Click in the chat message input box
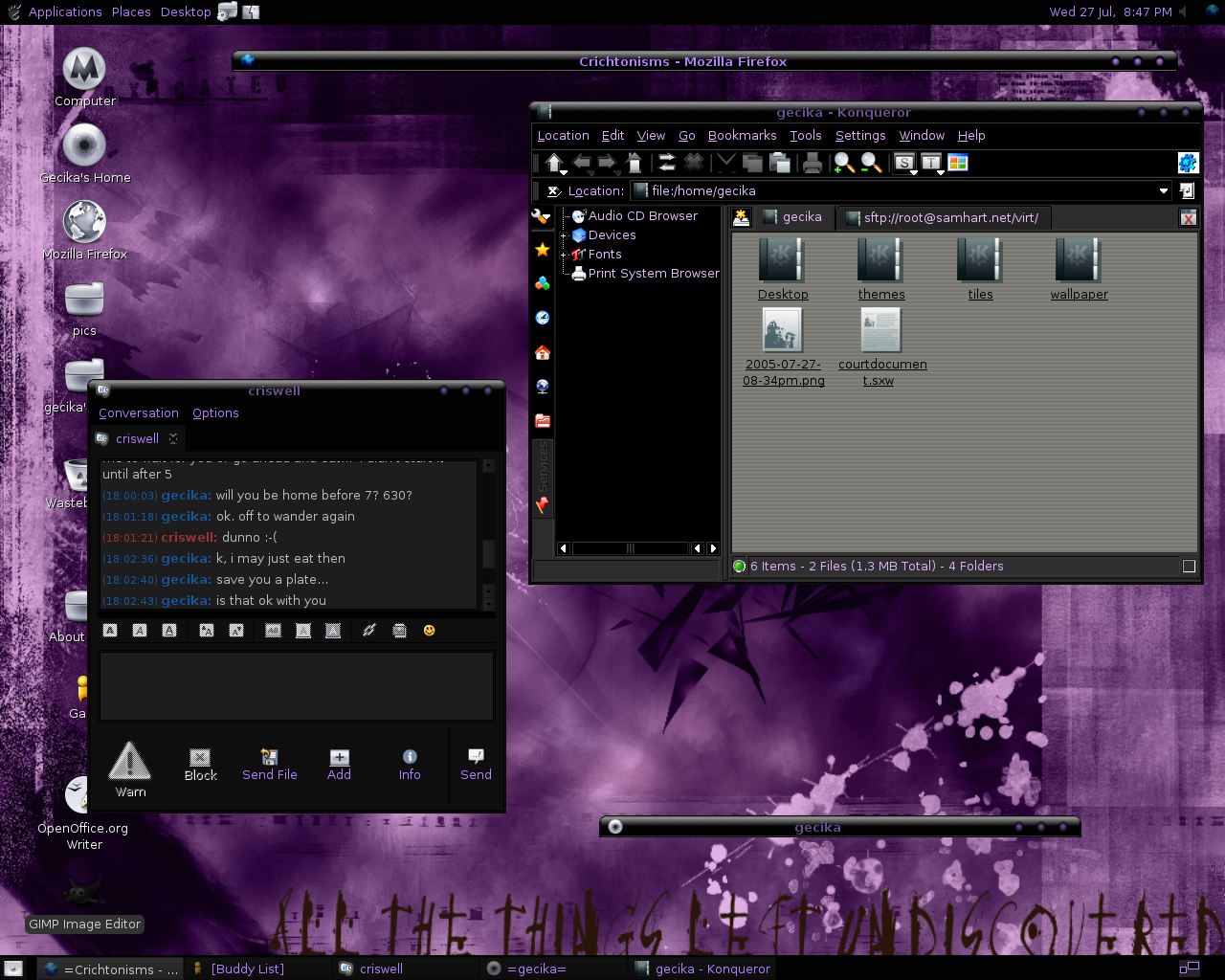The height and width of the screenshot is (980, 1225). tap(297, 686)
